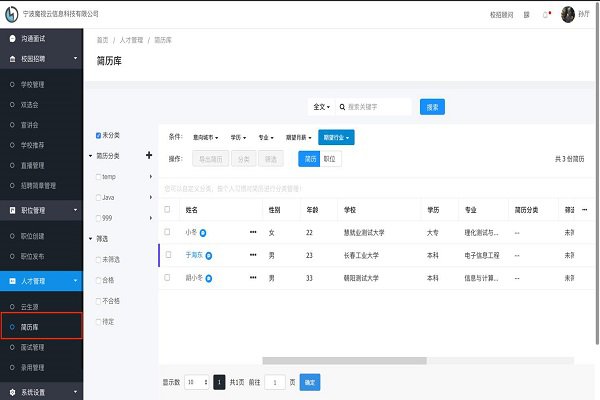This screenshot has width=600, height=400.
Task: Switch to the 简历 tab toggle
Action: click(309, 159)
